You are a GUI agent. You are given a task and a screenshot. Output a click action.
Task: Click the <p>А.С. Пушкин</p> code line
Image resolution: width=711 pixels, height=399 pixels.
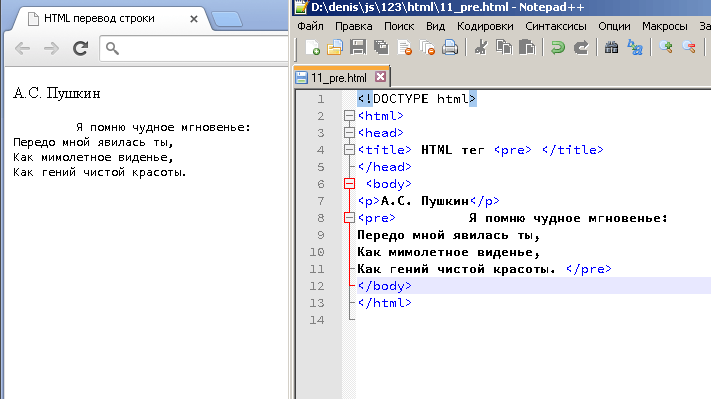(x=429, y=201)
